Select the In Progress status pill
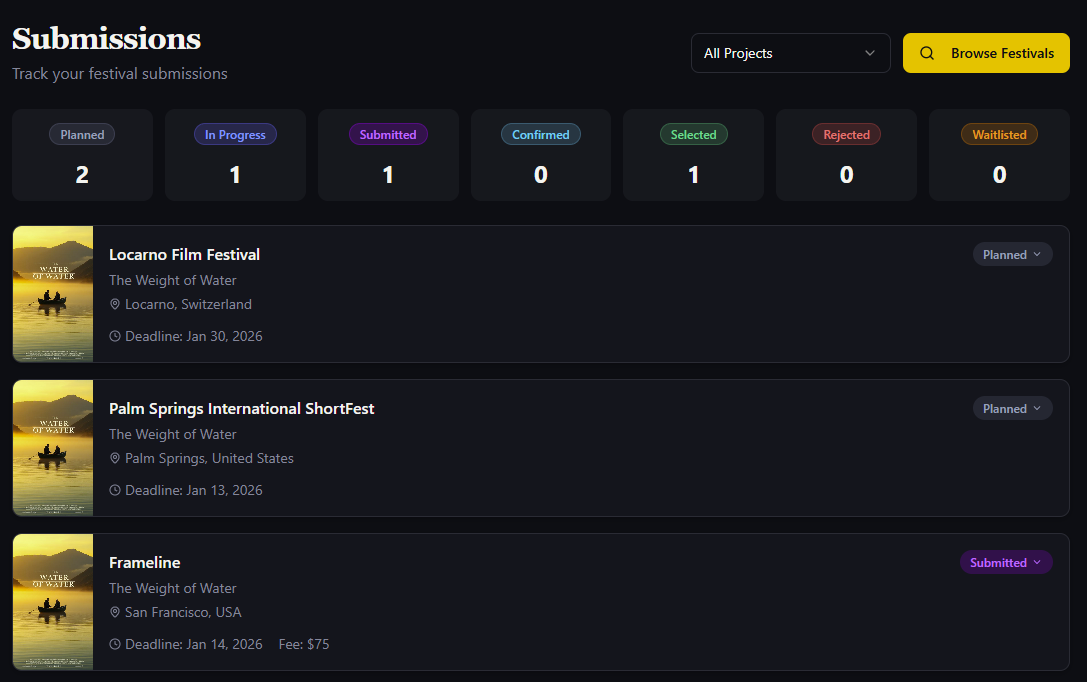 (235, 134)
